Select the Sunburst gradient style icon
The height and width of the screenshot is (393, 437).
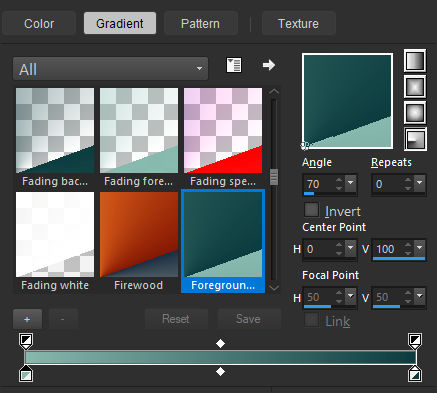pos(415,113)
